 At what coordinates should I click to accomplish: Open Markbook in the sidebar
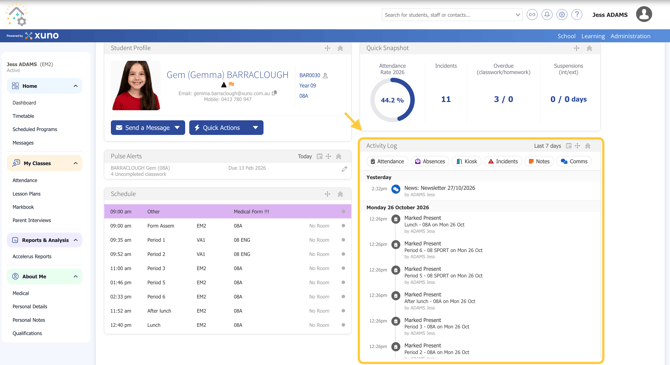tap(23, 207)
